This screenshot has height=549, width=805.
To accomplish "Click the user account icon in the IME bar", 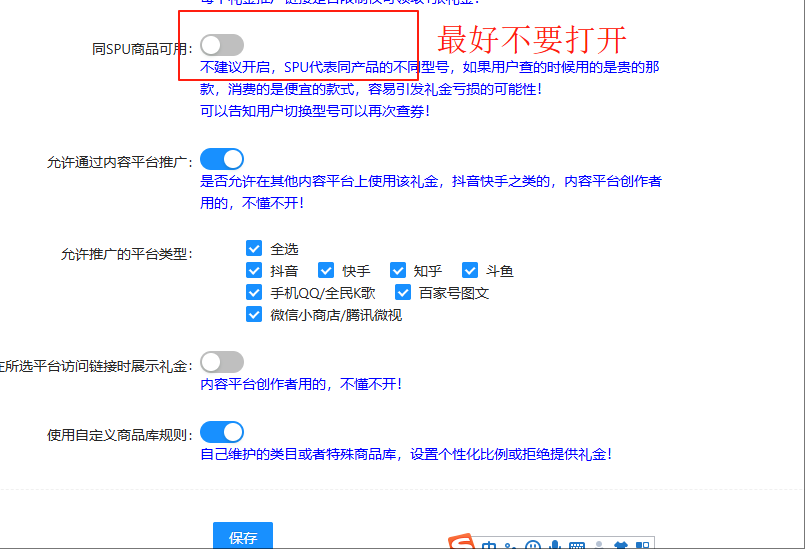I will coord(598,546).
